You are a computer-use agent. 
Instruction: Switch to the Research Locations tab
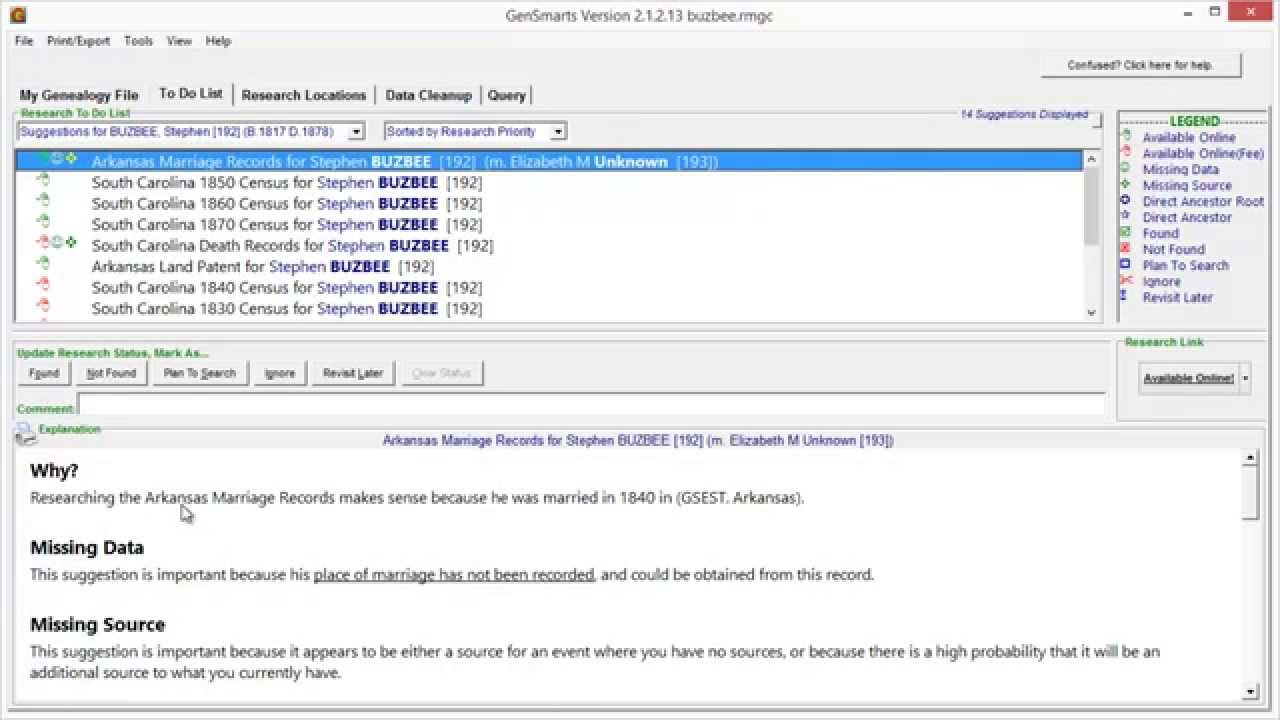(303, 95)
